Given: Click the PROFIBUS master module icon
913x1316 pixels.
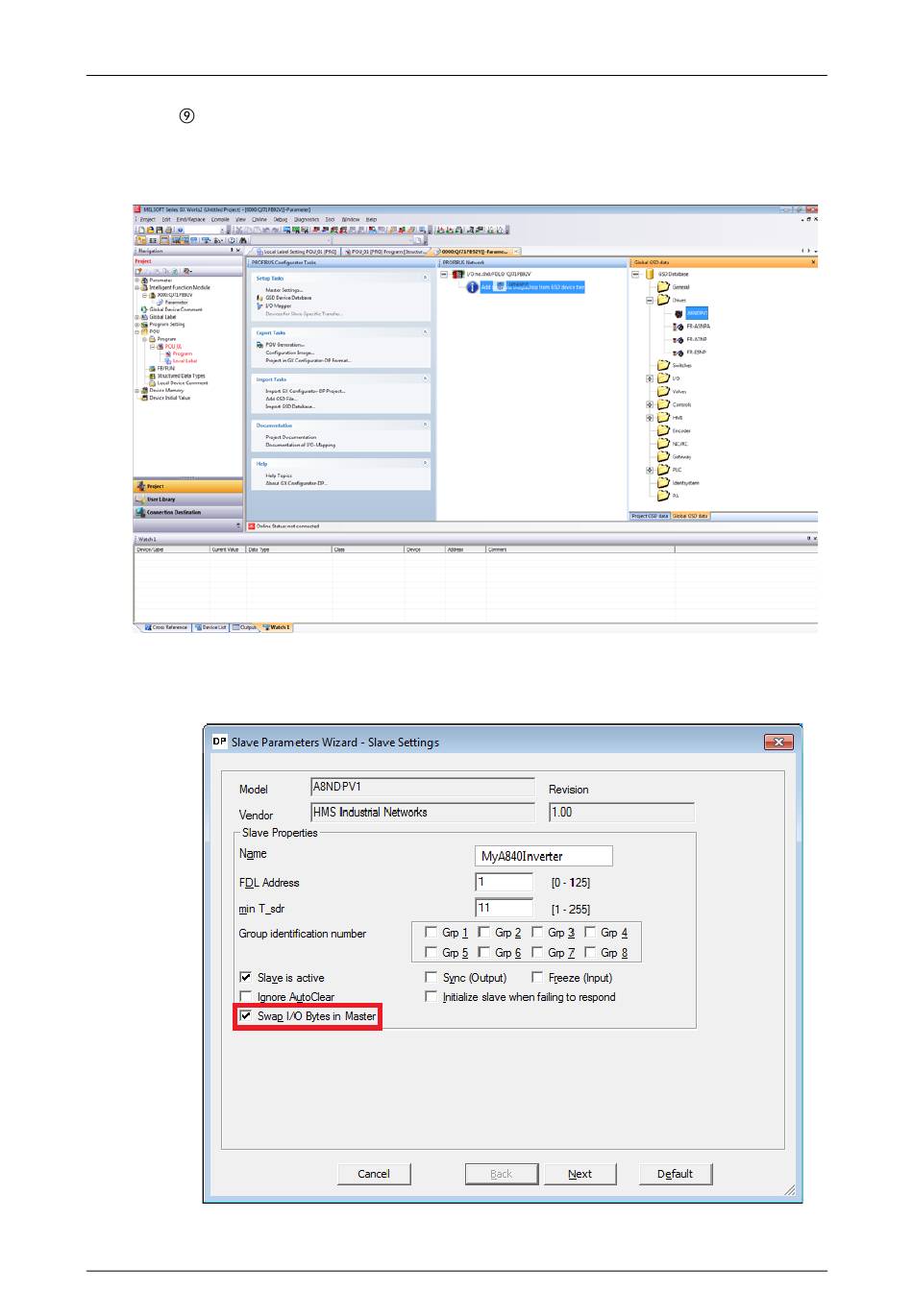Looking at the screenshot, I should coord(457,275).
